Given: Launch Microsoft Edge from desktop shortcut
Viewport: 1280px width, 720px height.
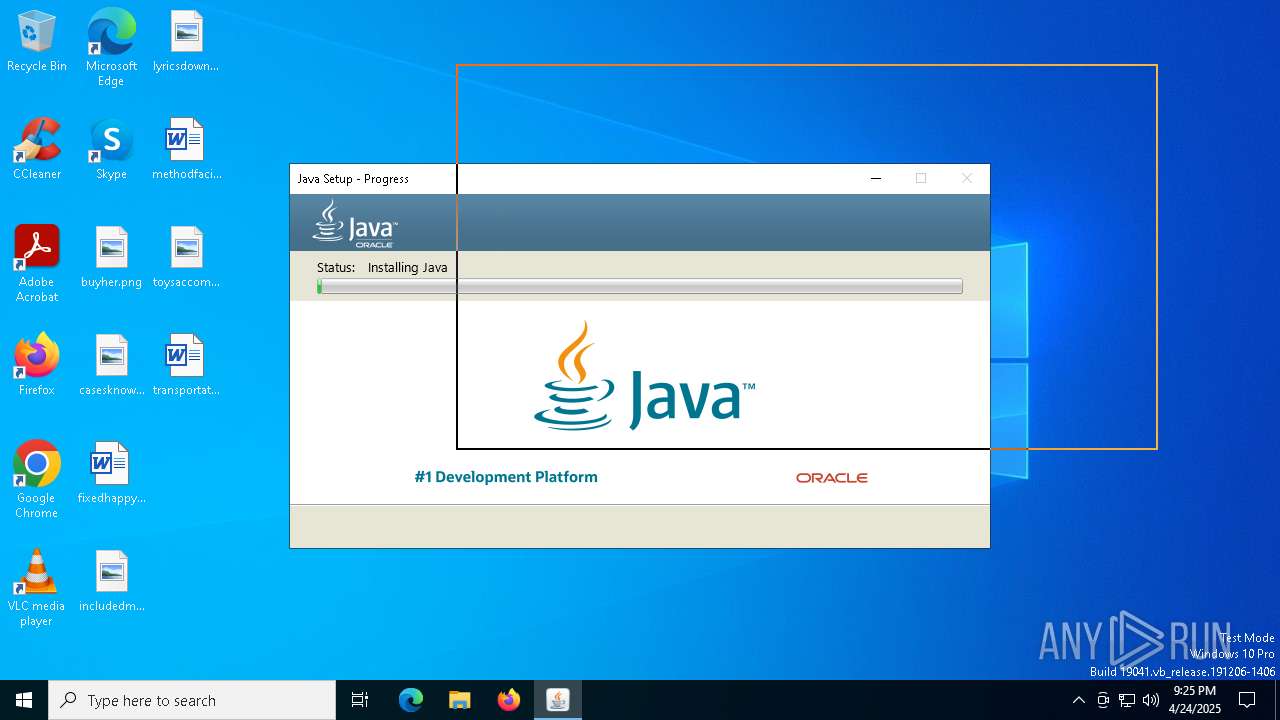Looking at the screenshot, I should (x=111, y=48).
